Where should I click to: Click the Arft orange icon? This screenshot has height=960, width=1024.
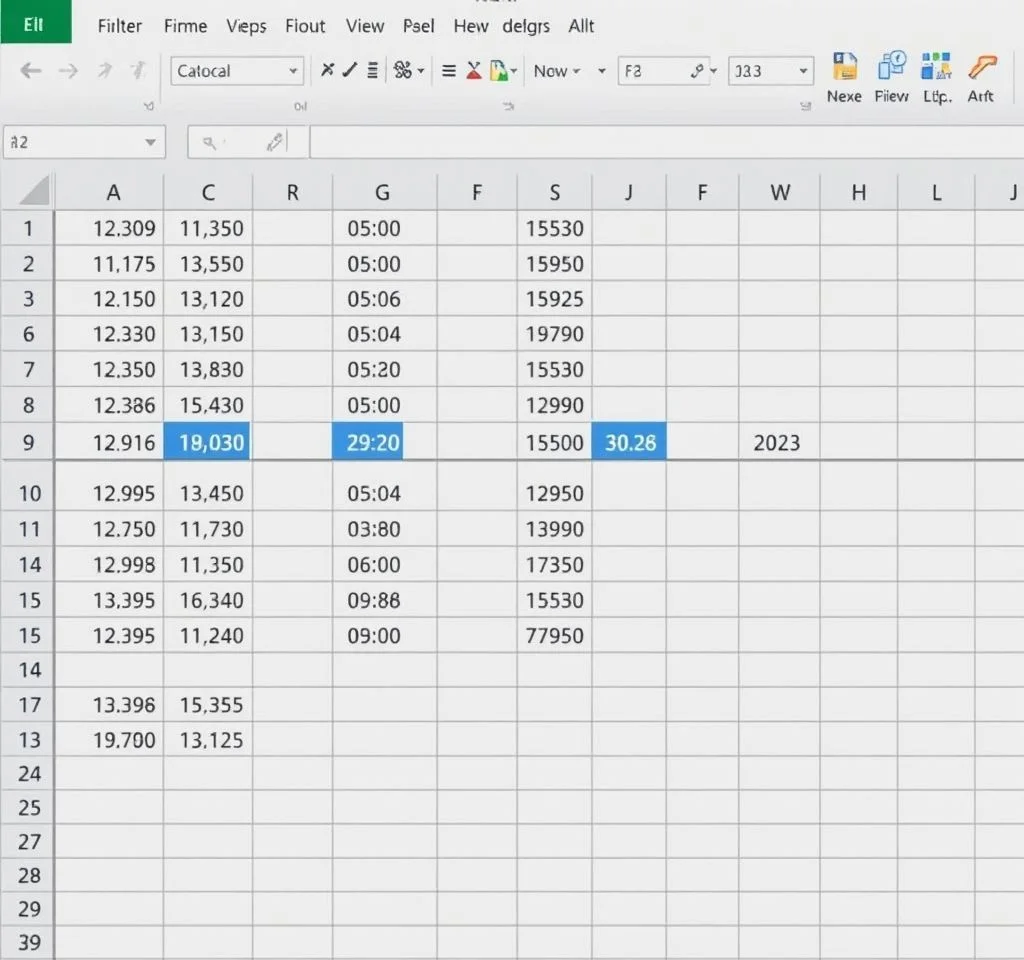982,68
